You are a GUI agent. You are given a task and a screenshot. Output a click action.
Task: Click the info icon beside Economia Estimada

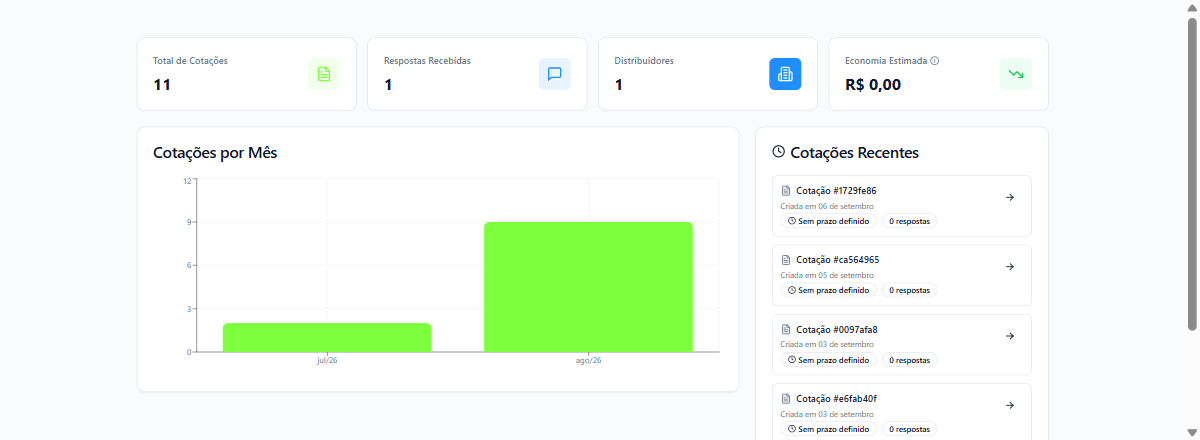click(x=935, y=61)
